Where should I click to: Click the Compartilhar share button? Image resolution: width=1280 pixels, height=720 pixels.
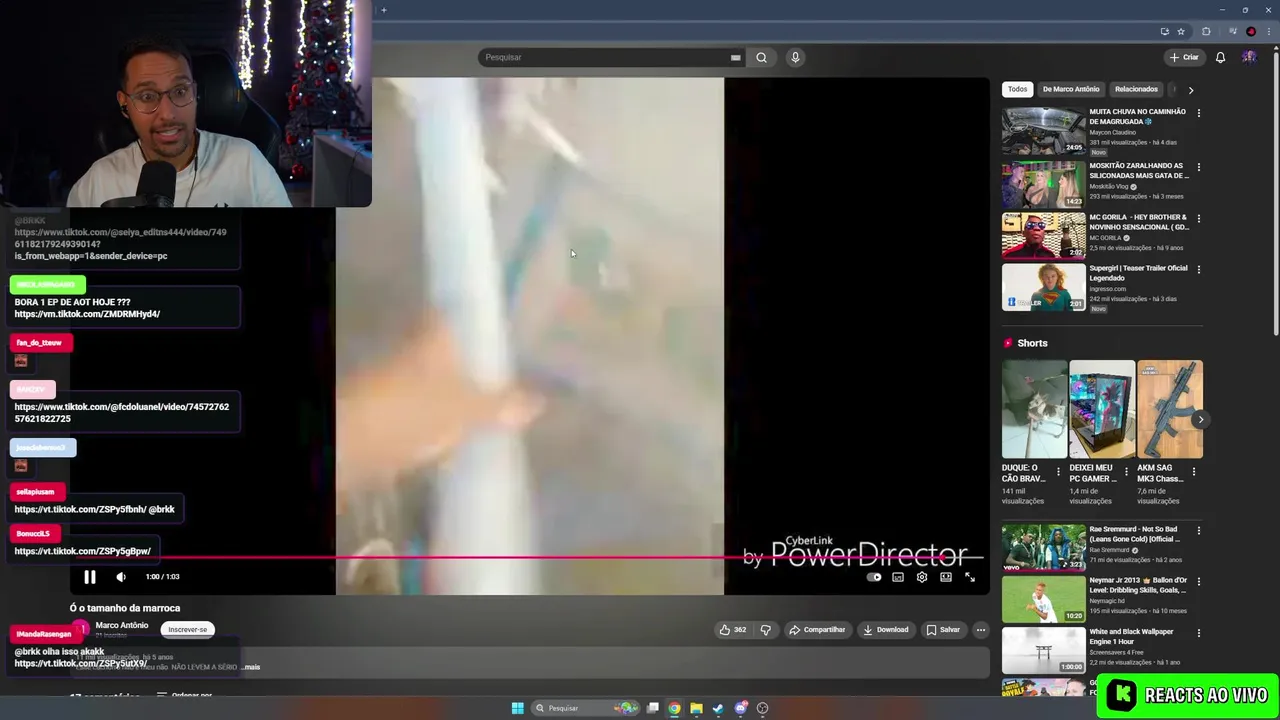click(x=817, y=630)
